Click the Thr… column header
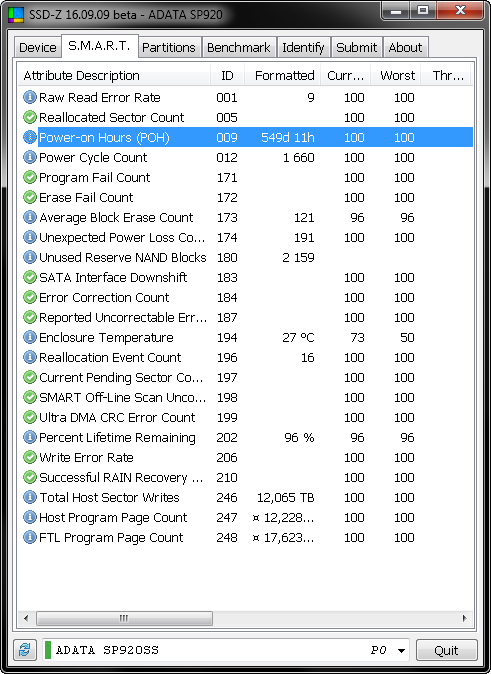Screen dimensions: 491x674 (446, 75)
